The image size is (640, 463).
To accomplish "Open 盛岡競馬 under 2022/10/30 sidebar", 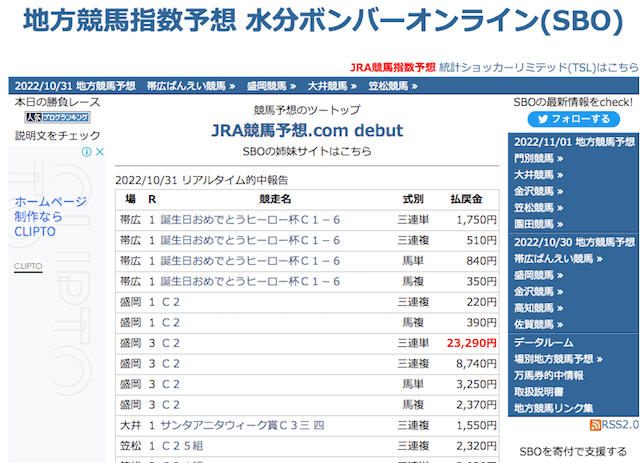I will click(x=538, y=275).
